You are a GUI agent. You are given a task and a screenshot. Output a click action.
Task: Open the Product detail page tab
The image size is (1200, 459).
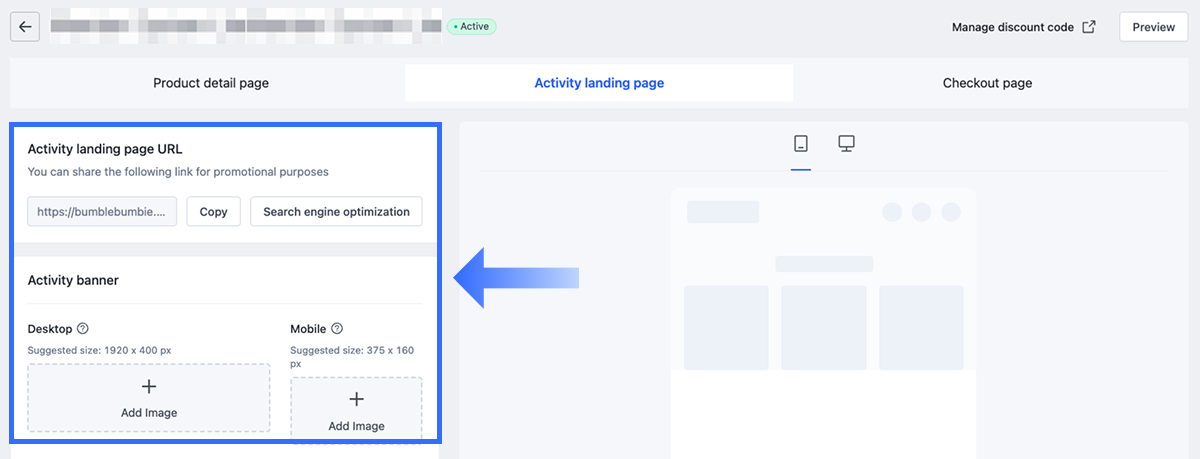pos(211,83)
